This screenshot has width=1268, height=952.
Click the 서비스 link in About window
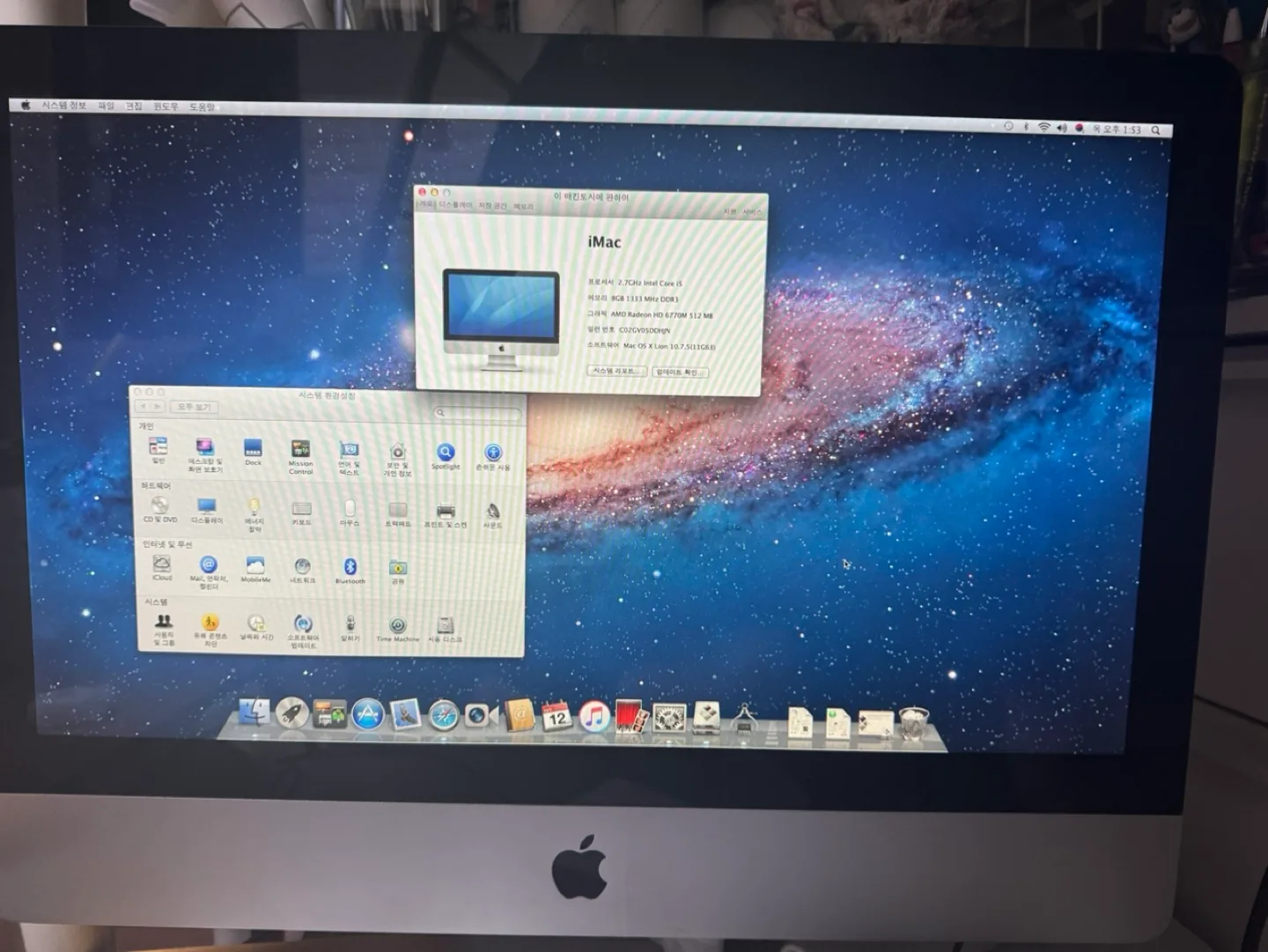click(751, 212)
